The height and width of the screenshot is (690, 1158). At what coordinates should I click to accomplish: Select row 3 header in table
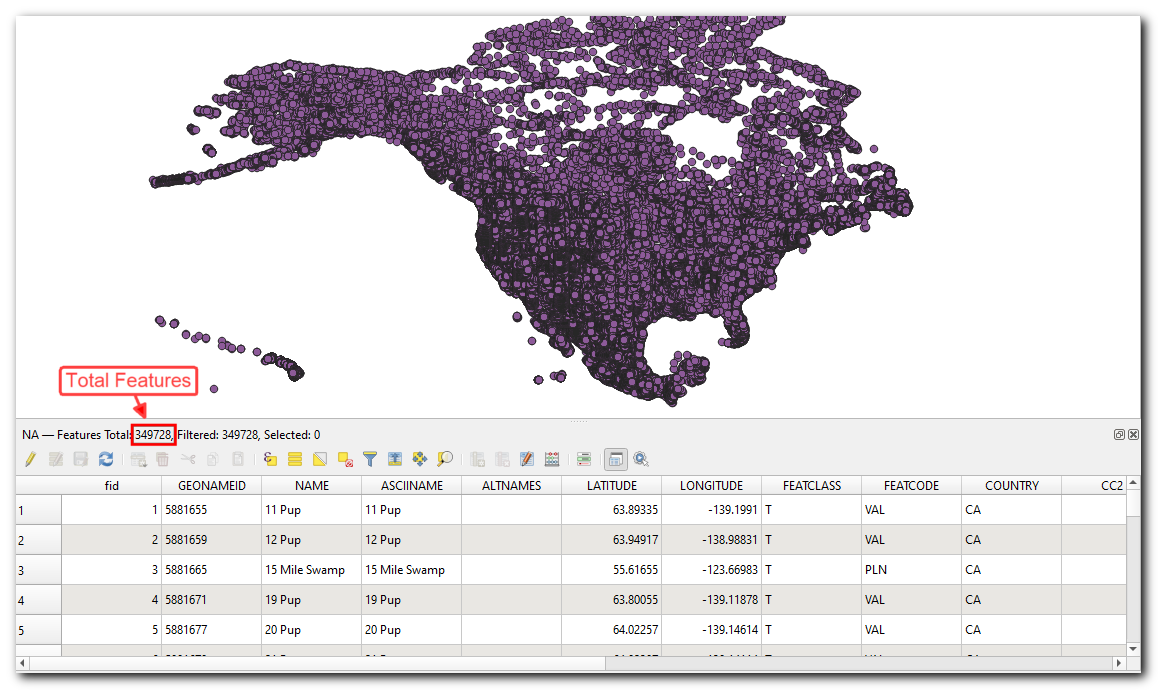pyautogui.click(x=38, y=570)
